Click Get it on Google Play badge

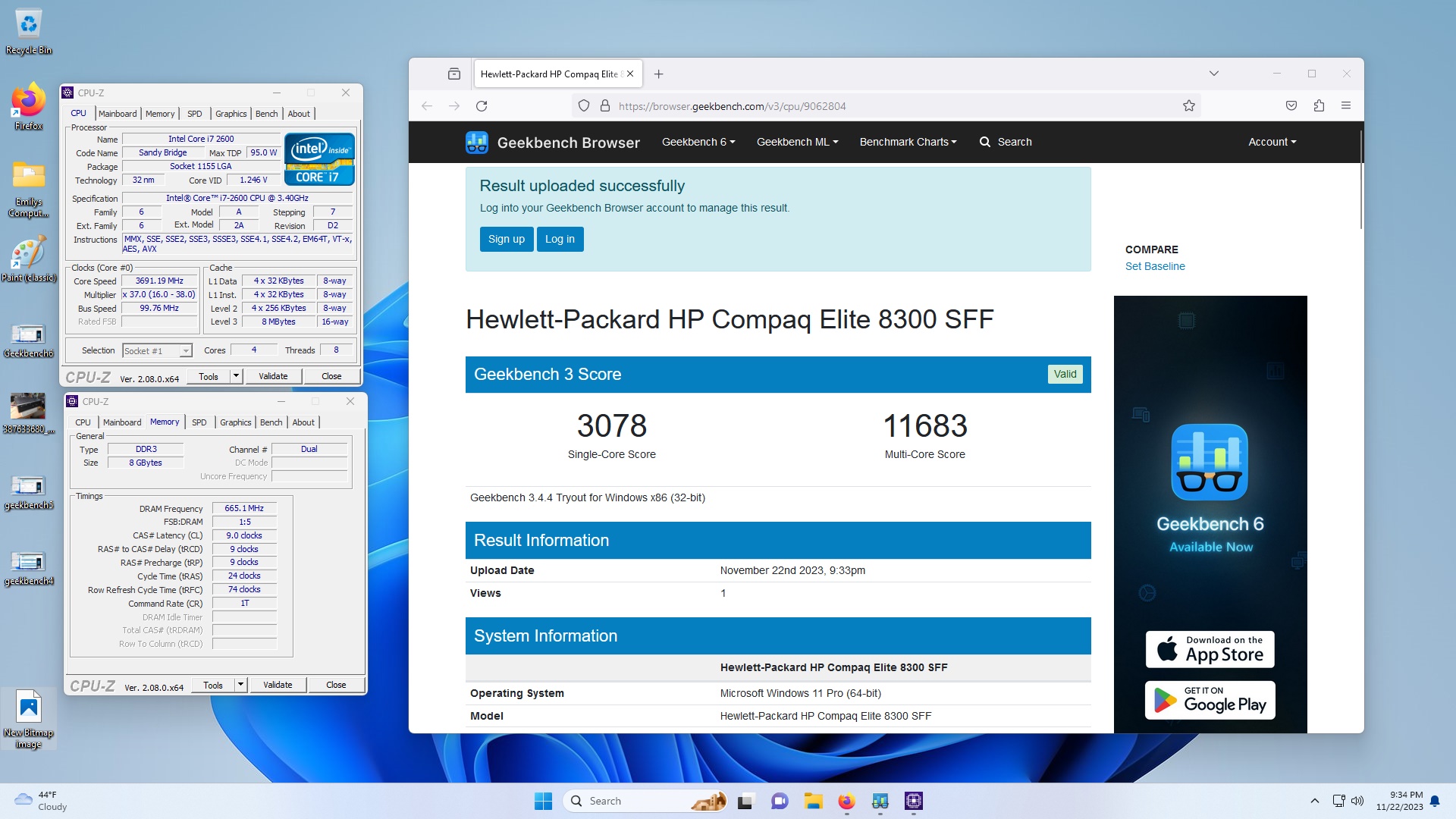(x=1210, y=700)
